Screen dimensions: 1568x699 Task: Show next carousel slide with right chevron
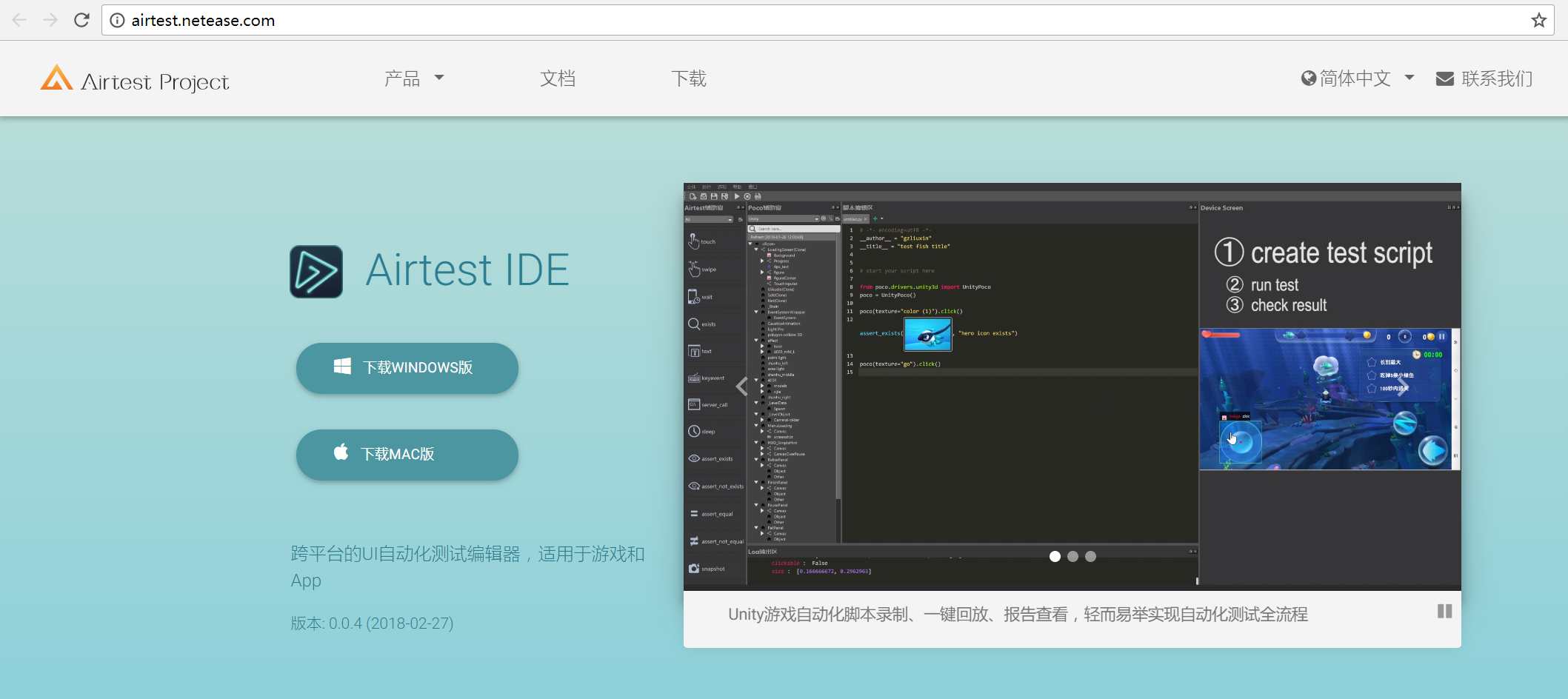pos(1402,386)
